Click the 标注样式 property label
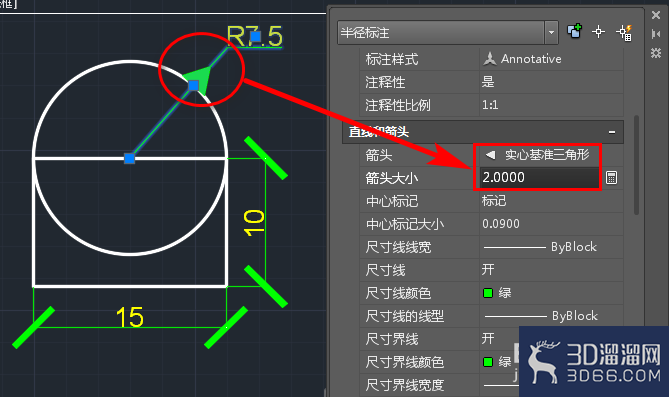The image size is (669, 397). pyautogui.click(x=391, y=59)
